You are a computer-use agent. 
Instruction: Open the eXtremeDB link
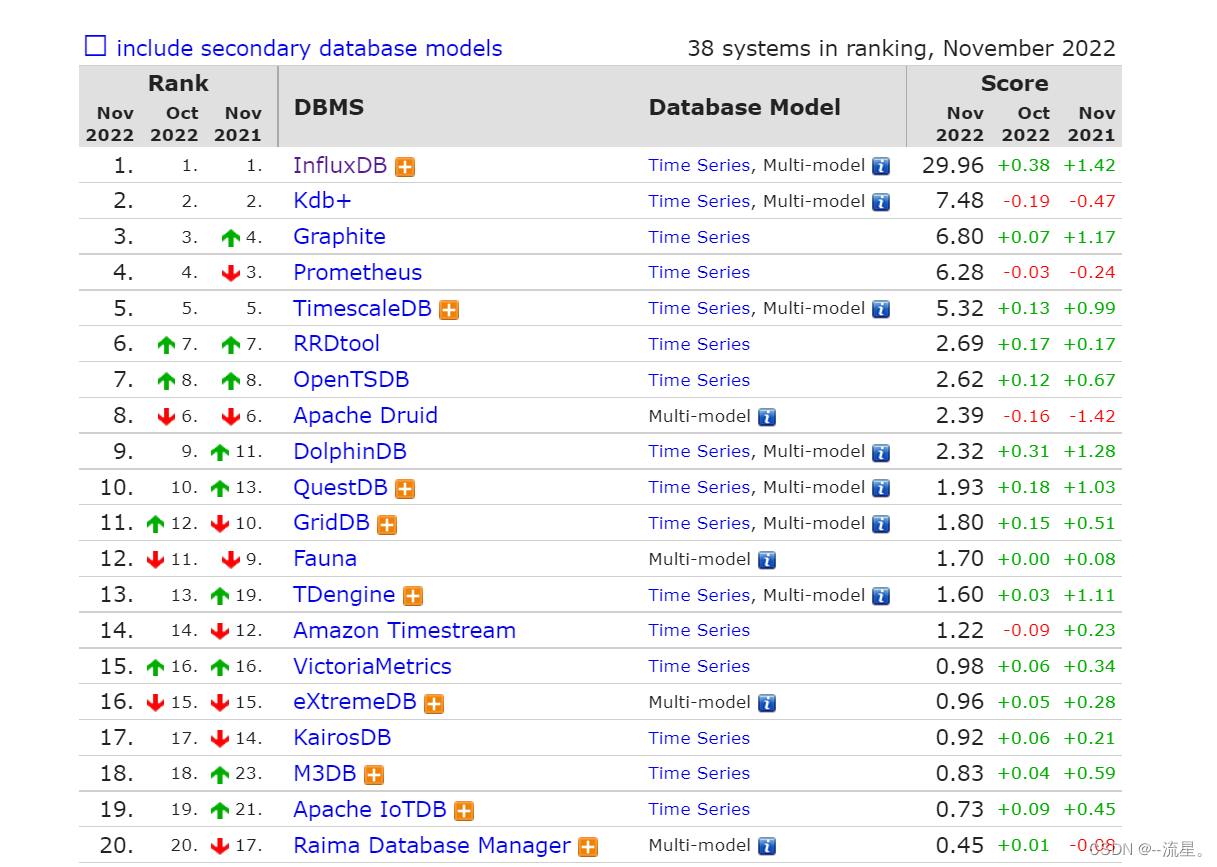355,702
